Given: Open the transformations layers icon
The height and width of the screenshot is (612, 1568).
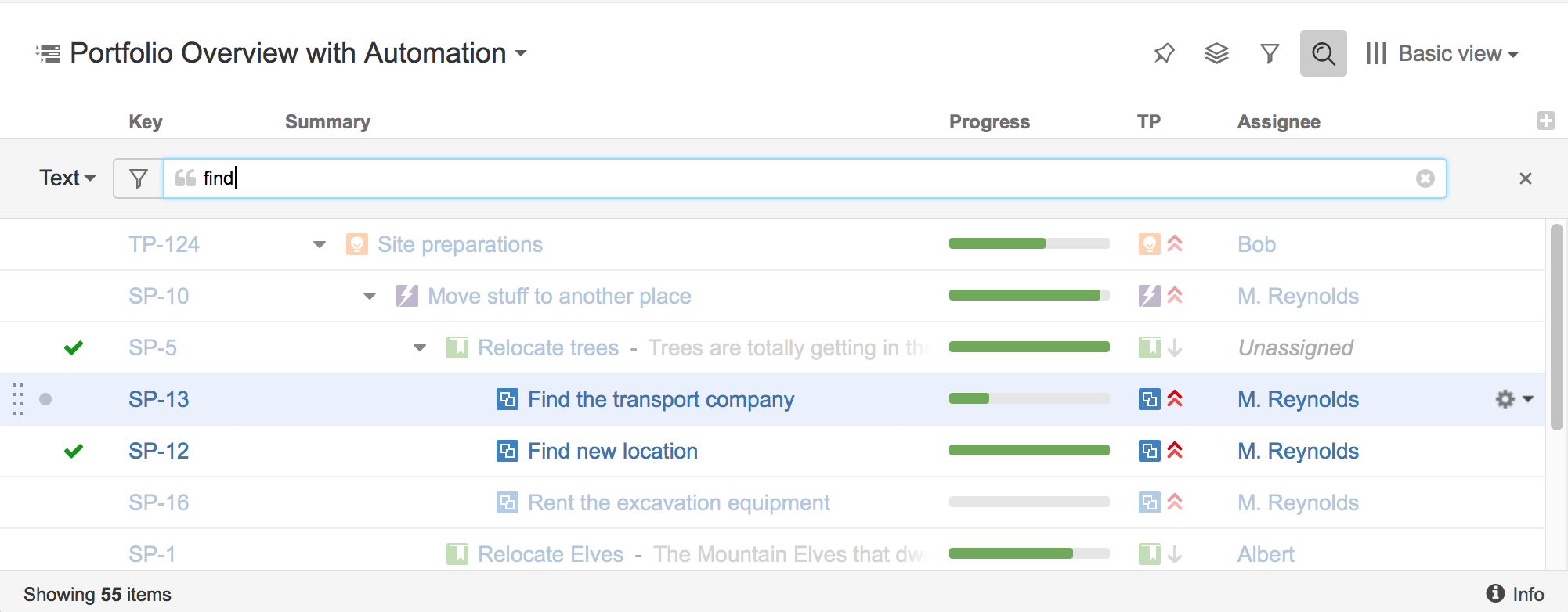Looking at the screenshot, I should coord(1216,53).
